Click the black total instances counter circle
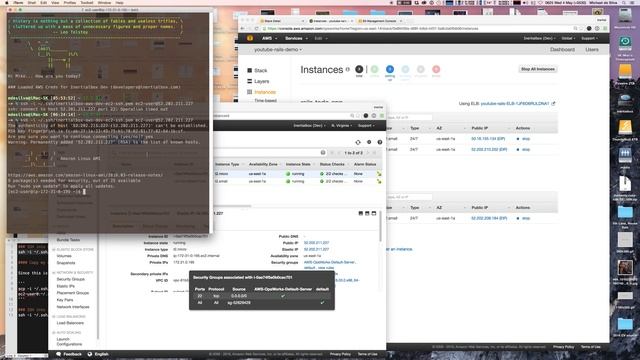This screenshot has width=640, height=360. point(359,69)
